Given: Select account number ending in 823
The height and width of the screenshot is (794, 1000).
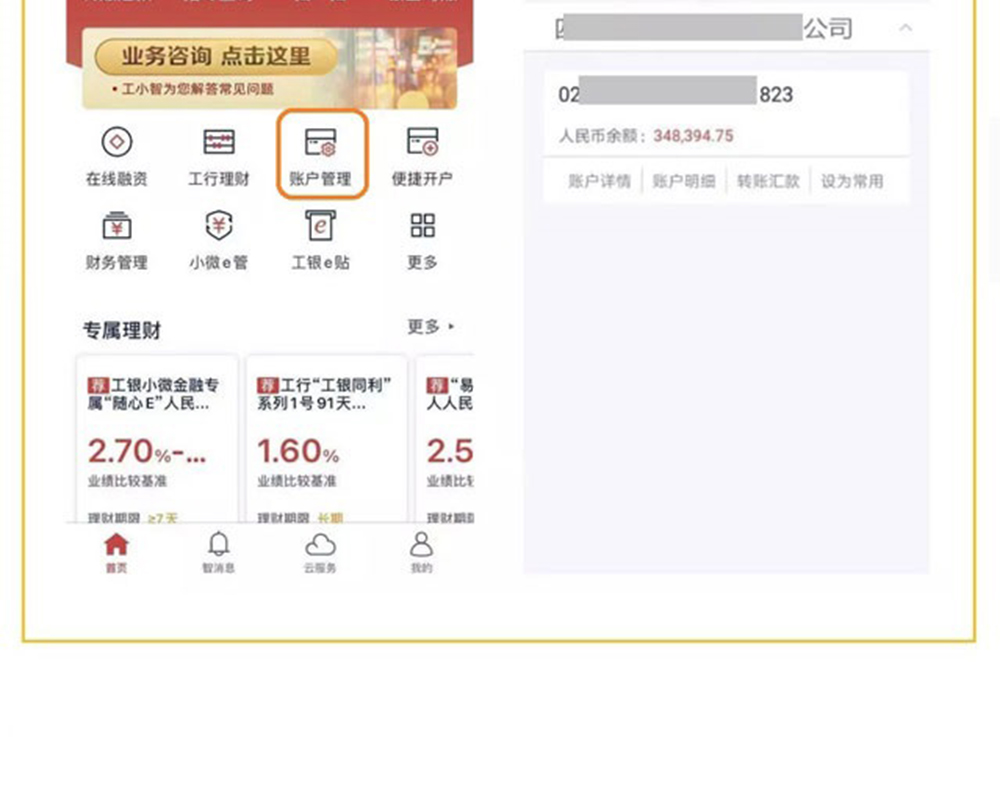Looking at the screenshot, I should click(x=676, y=94).
